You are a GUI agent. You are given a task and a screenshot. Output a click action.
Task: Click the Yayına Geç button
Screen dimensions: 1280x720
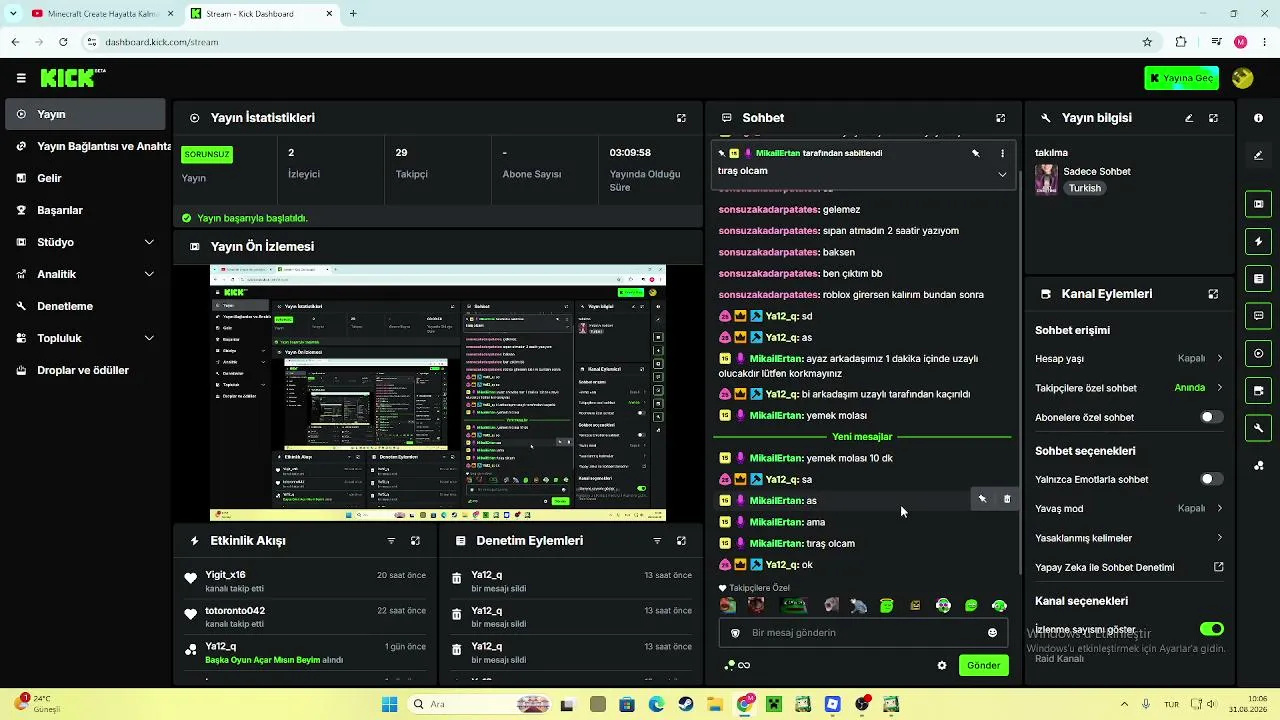tap(1181, 78)
